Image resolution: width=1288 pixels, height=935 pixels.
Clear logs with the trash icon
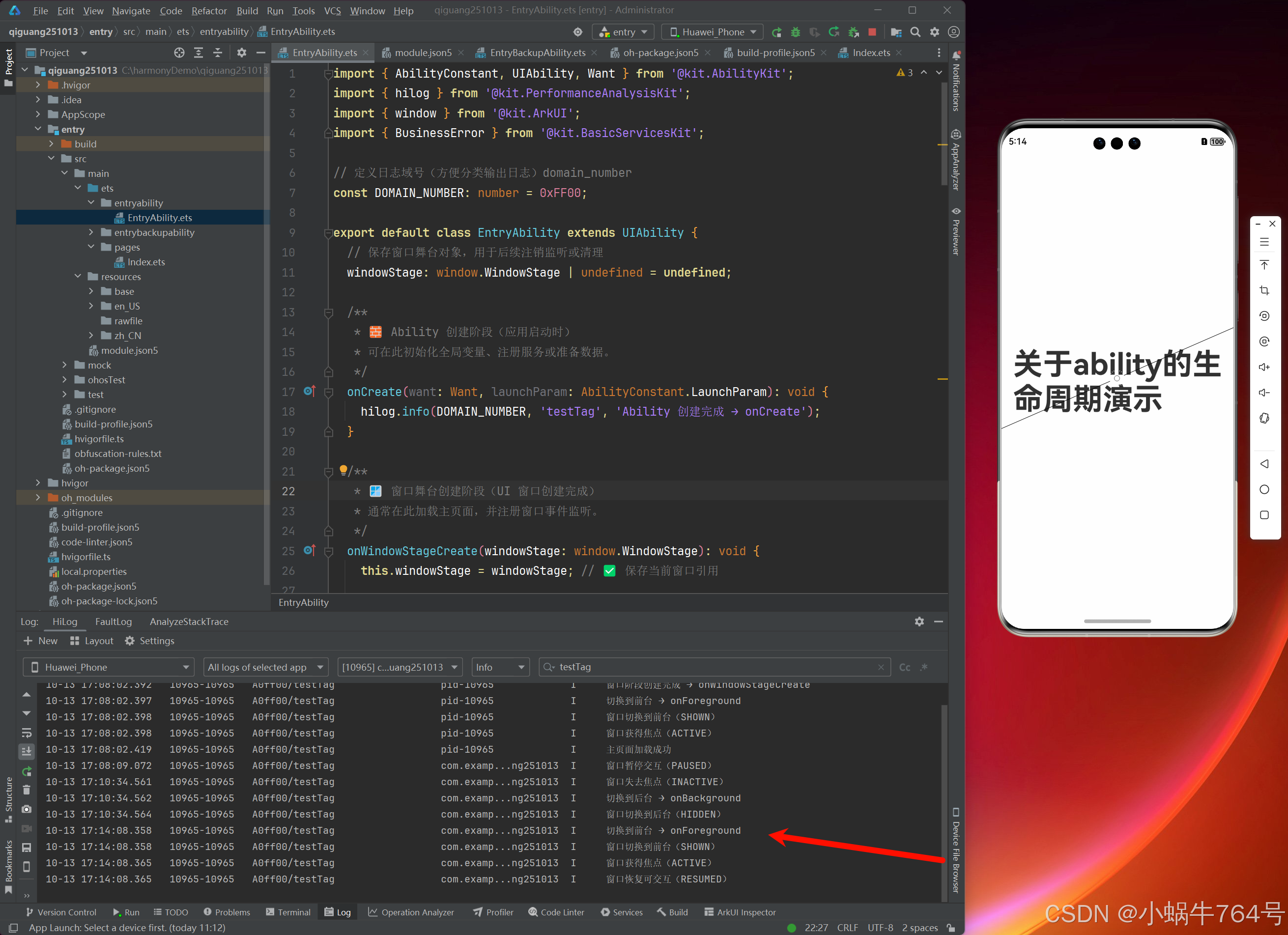(27, 790)
